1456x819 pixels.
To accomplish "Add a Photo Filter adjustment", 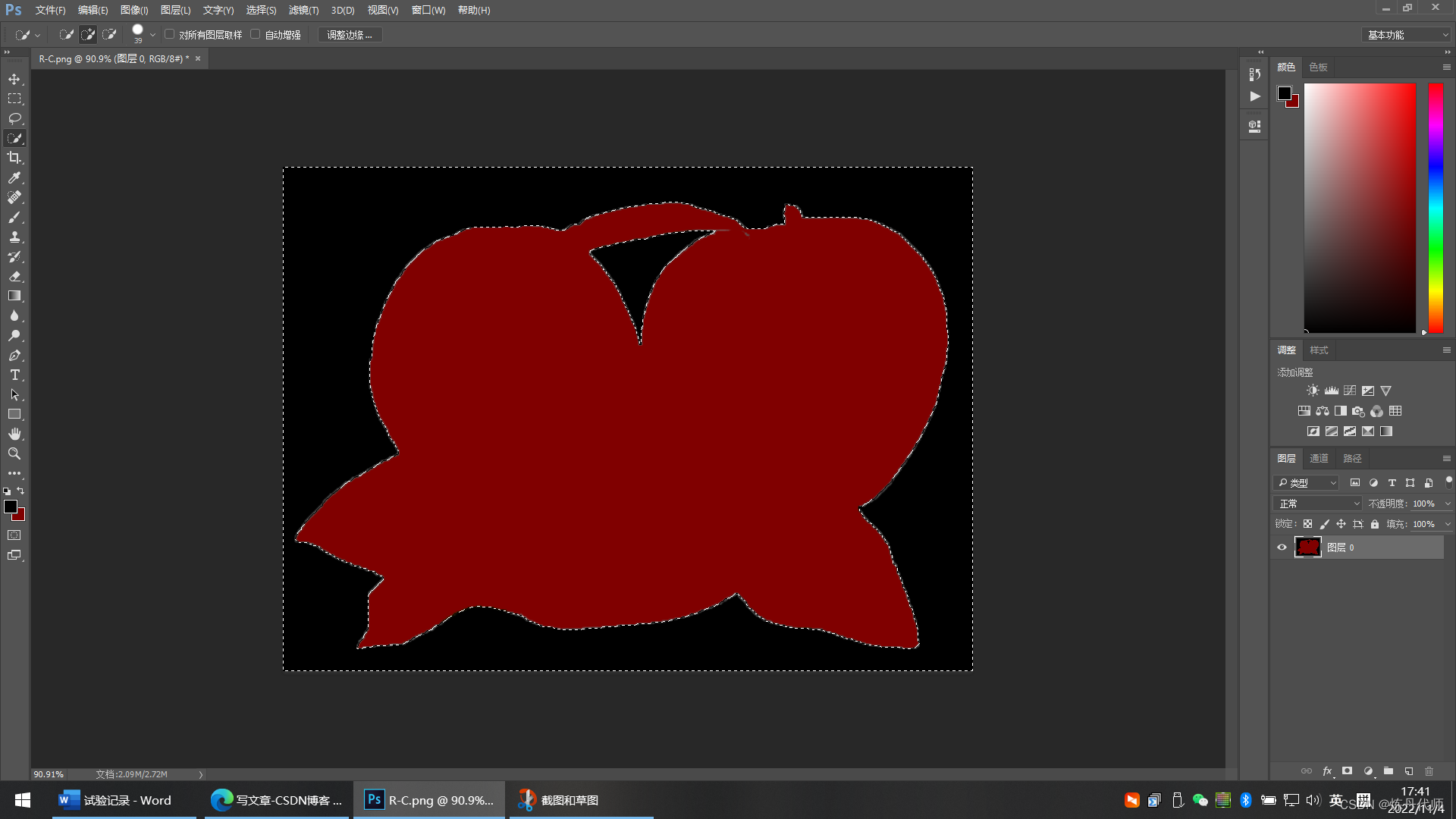I will (1358, 411).
